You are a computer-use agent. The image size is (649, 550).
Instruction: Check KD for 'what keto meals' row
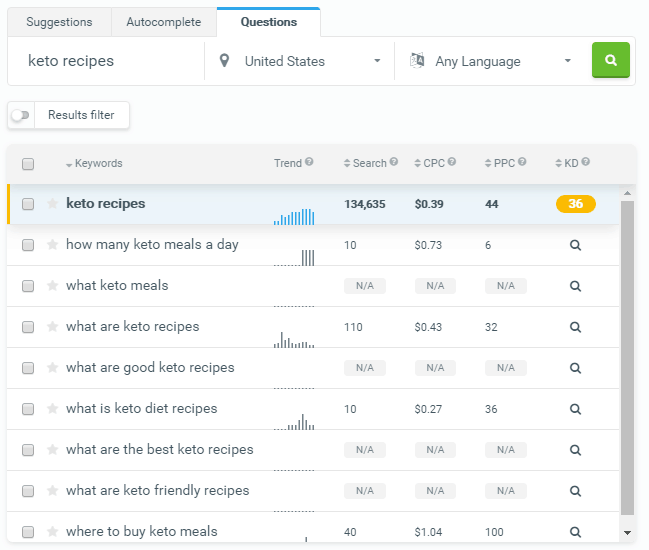(x=575, y=286)
